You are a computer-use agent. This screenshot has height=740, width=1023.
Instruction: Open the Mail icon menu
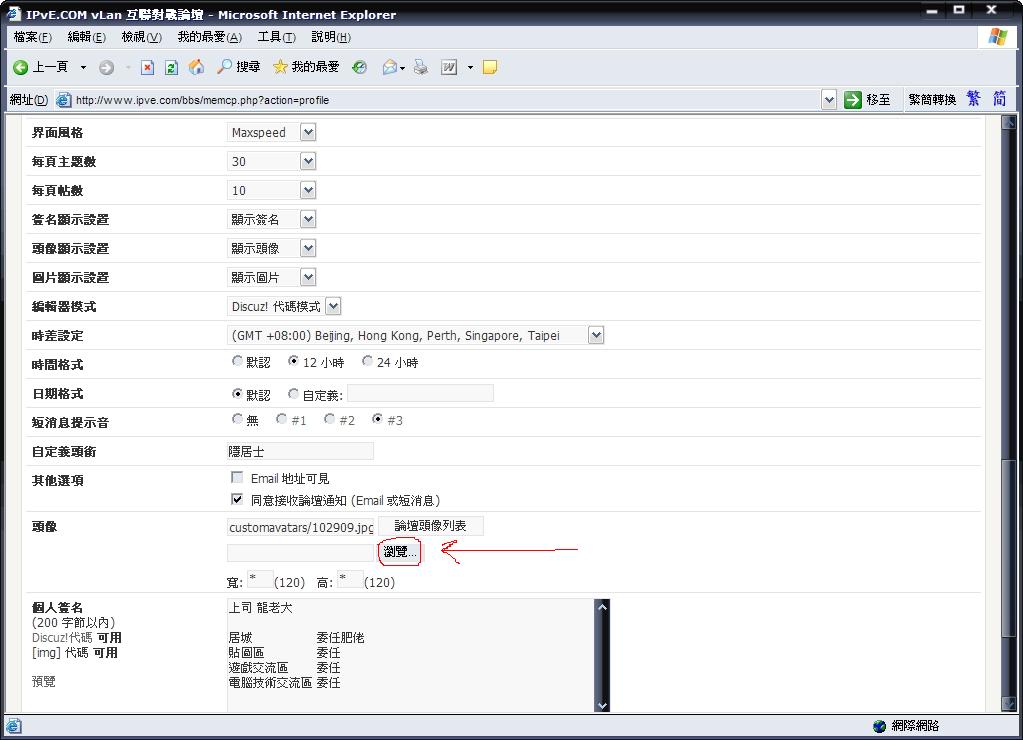389,68
